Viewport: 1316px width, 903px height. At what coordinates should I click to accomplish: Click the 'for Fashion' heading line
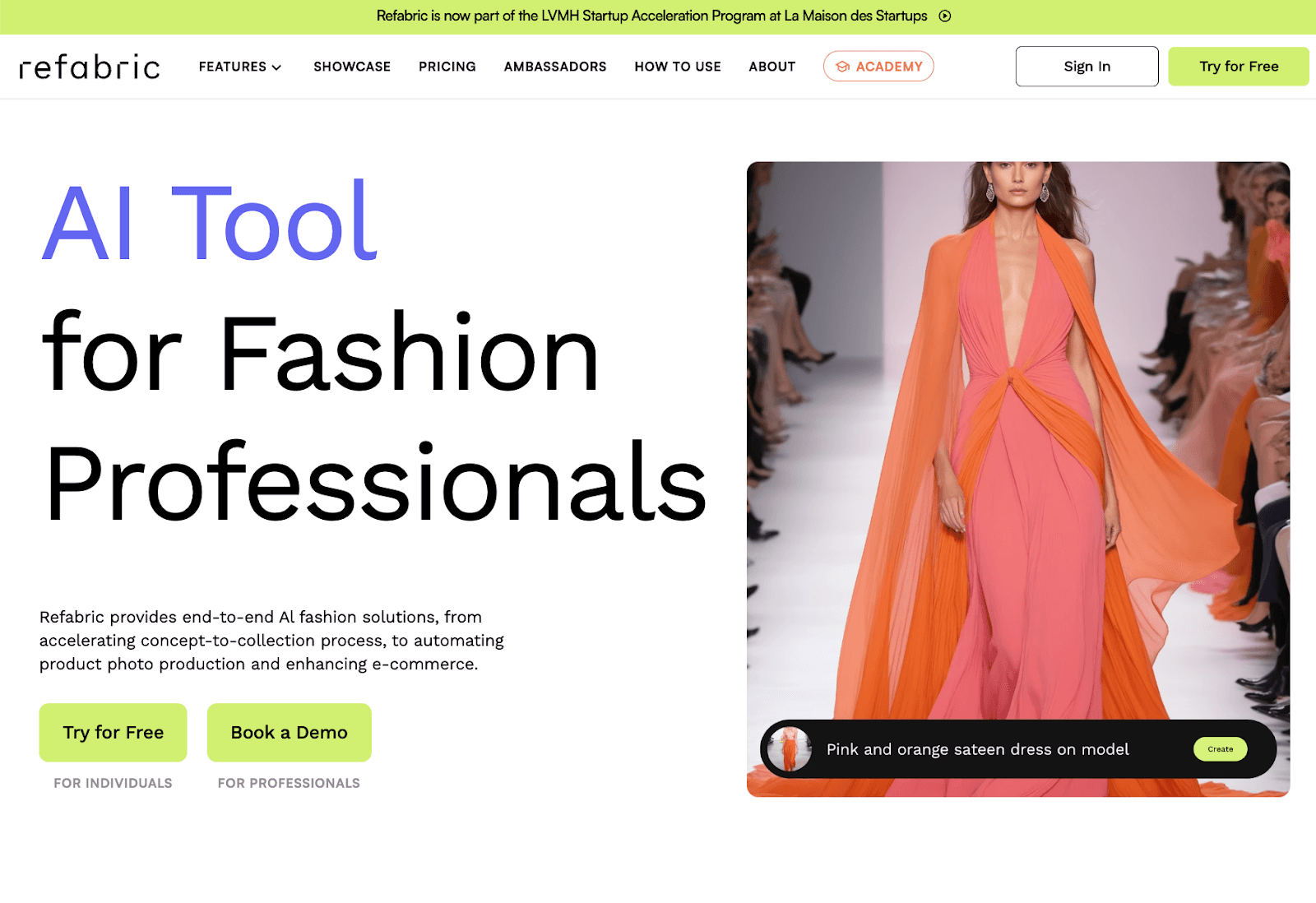click(321, 353)
